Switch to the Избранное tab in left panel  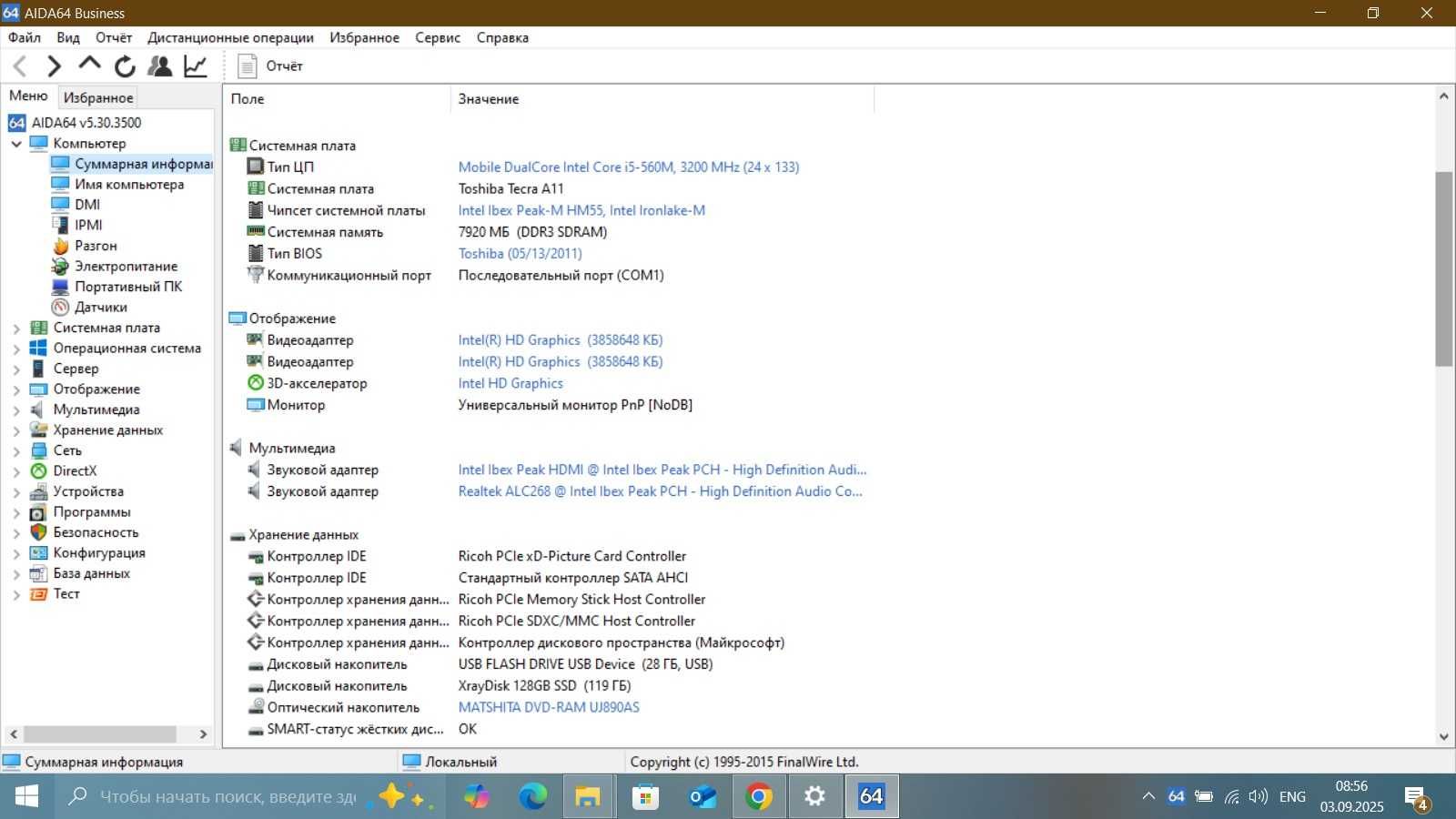click(98, 97)
